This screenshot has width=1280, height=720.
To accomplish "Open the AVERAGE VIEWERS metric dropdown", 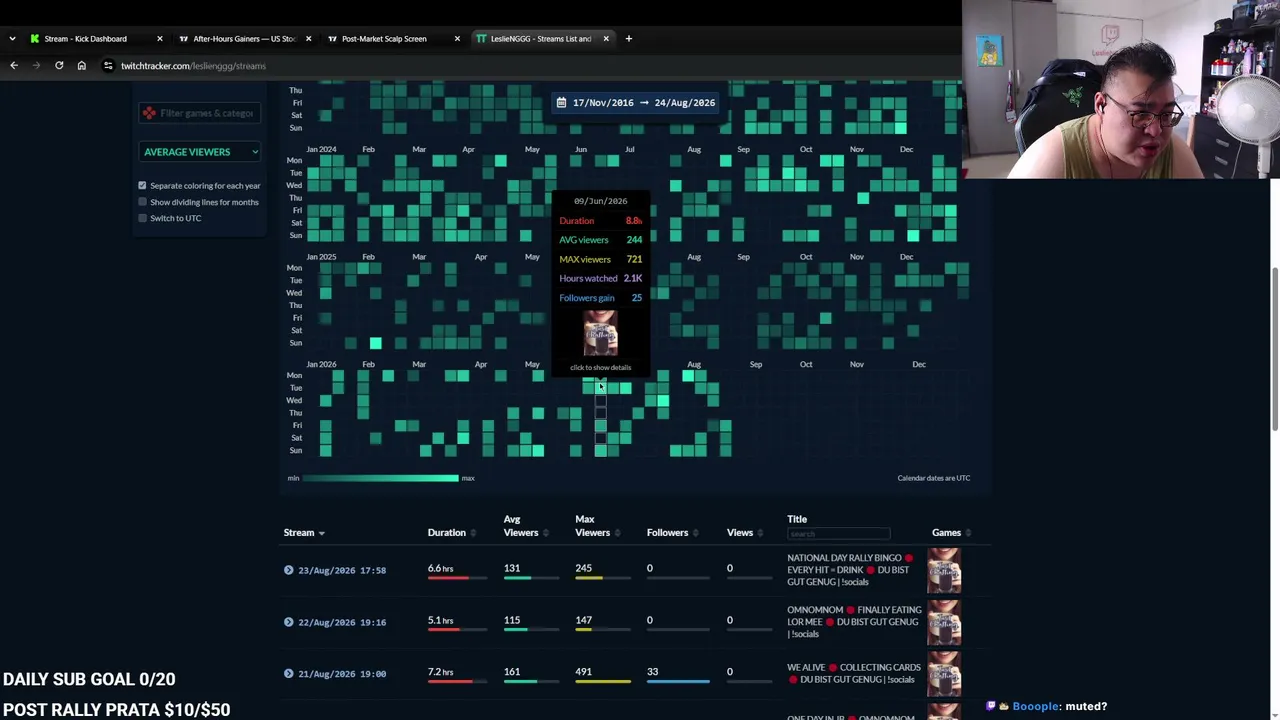I will [200, 152].
